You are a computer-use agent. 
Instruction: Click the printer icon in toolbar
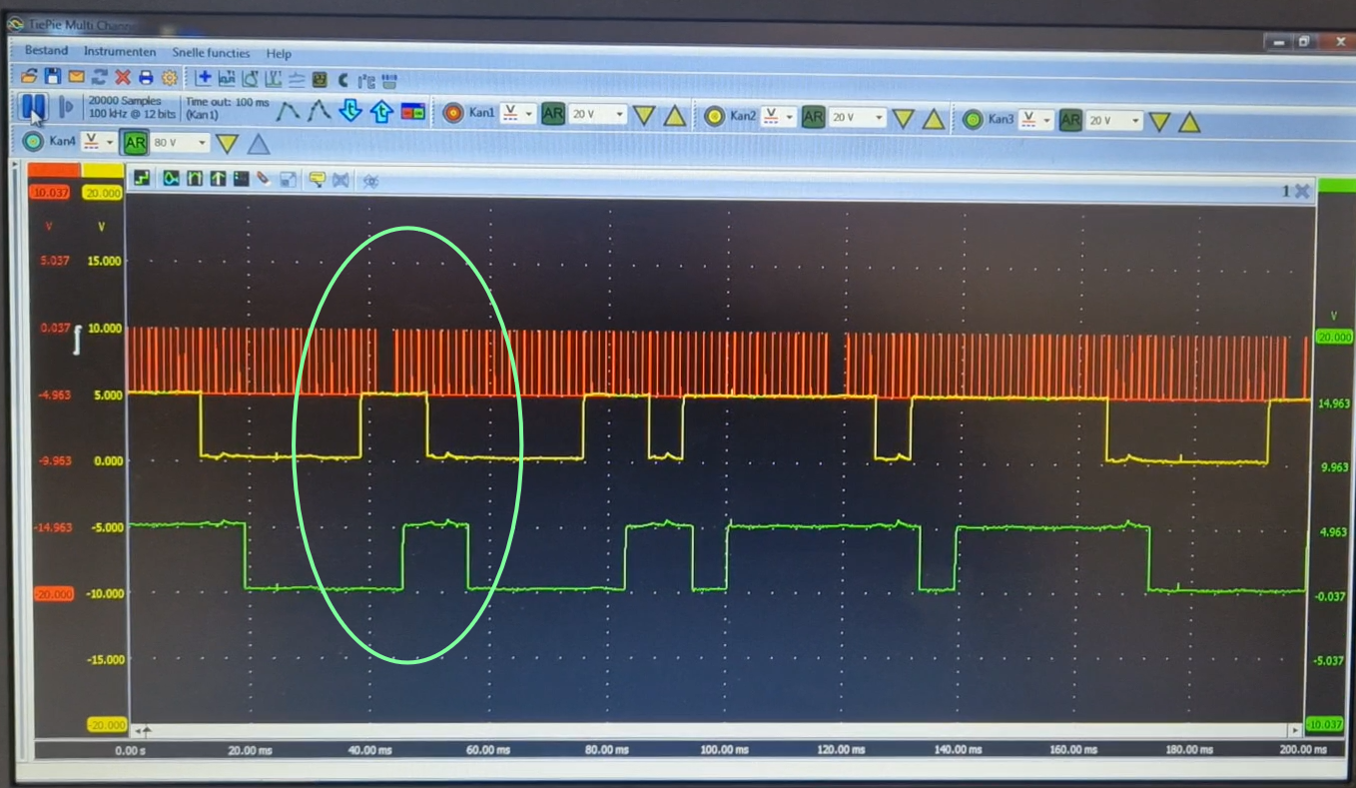146,78
